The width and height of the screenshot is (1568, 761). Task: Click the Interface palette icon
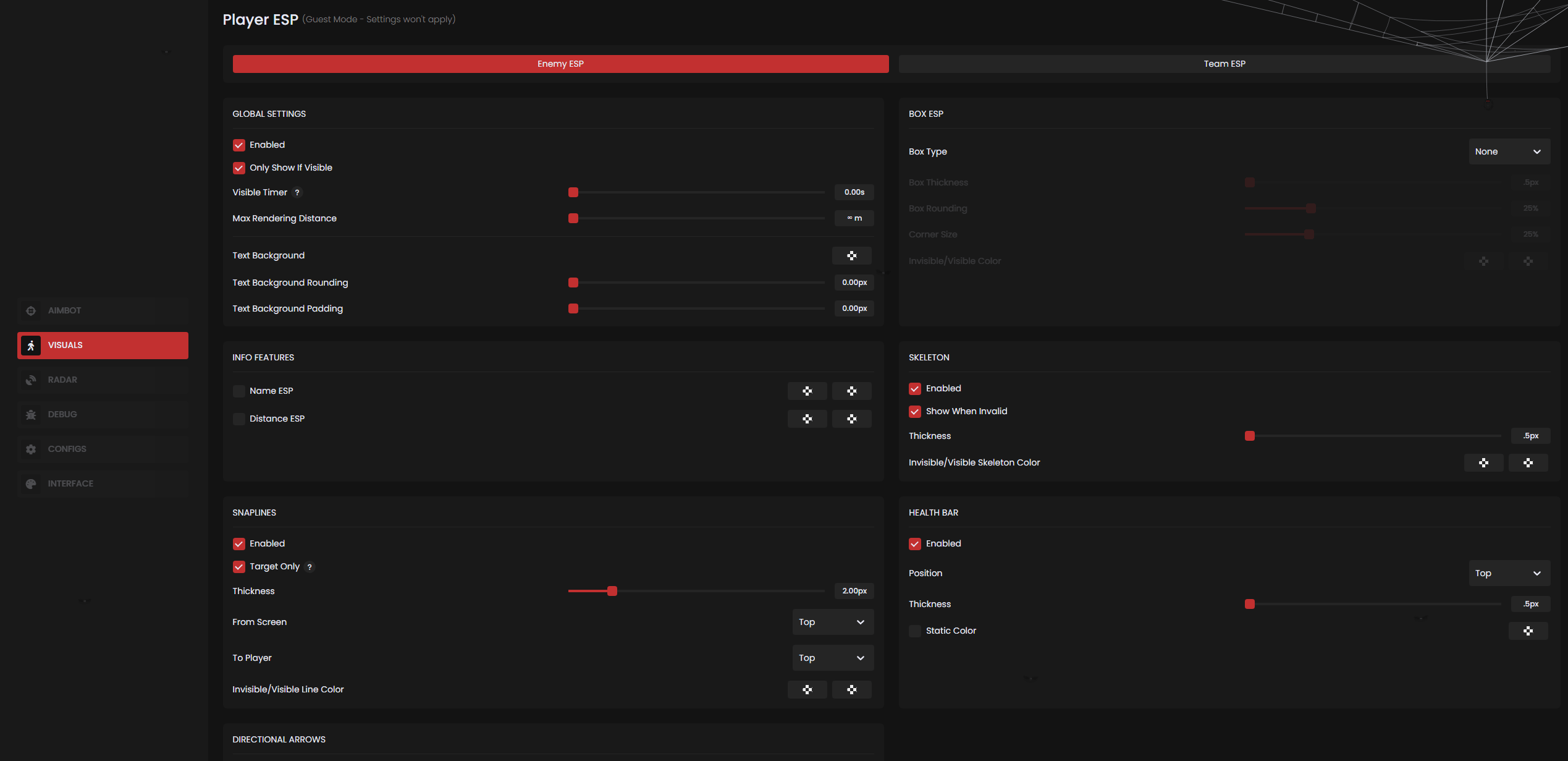pos(31,483)
